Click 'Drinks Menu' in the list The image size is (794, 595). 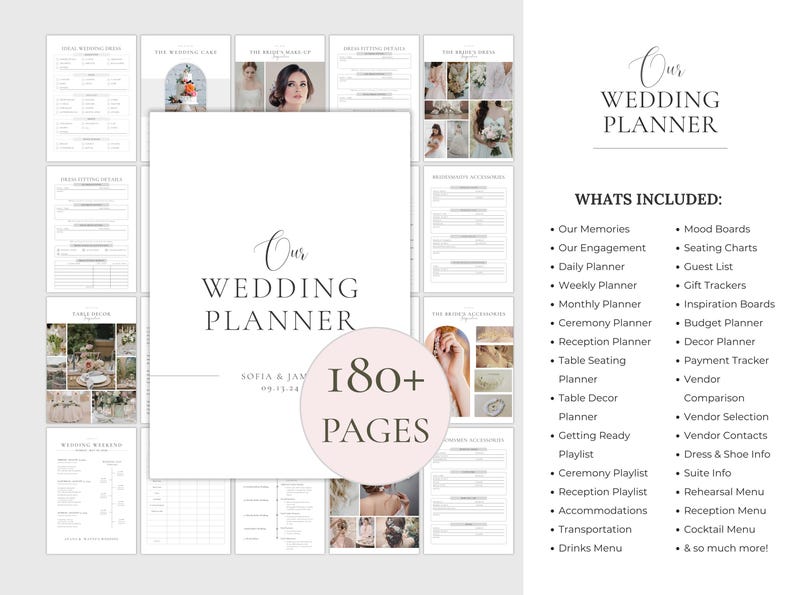point(590,548)
